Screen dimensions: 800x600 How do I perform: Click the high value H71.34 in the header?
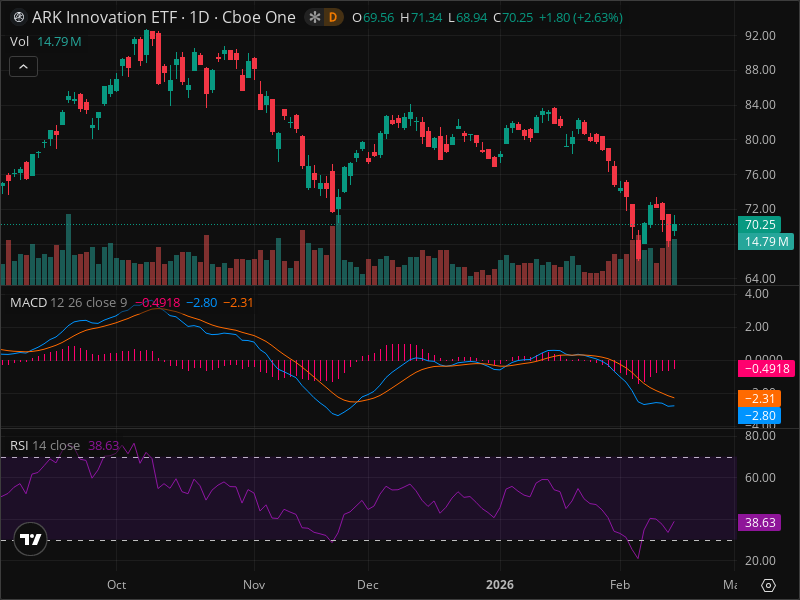pyautogui.click(x=421, y=17)
